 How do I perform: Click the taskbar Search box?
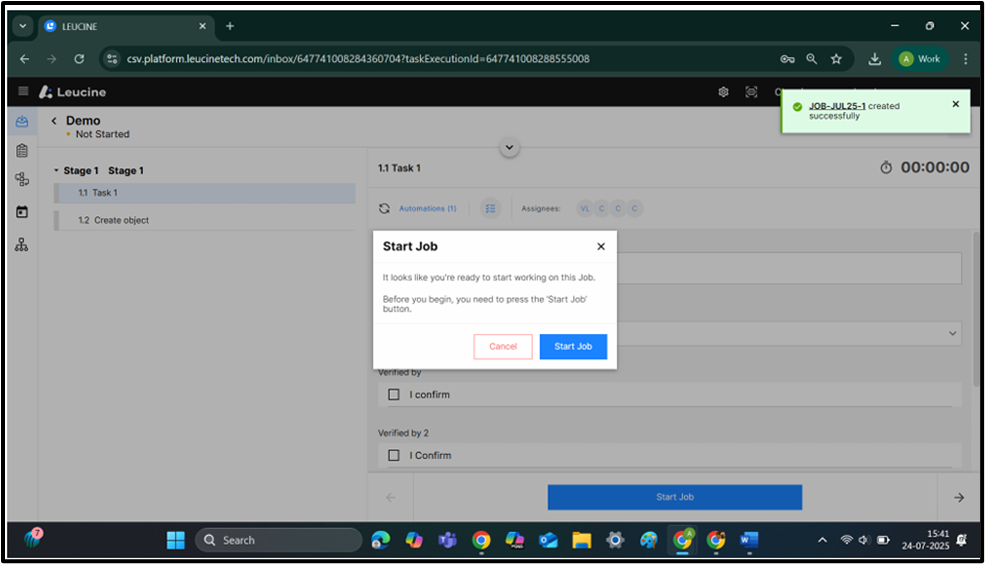pyautogui.click(x=279, y=540)
